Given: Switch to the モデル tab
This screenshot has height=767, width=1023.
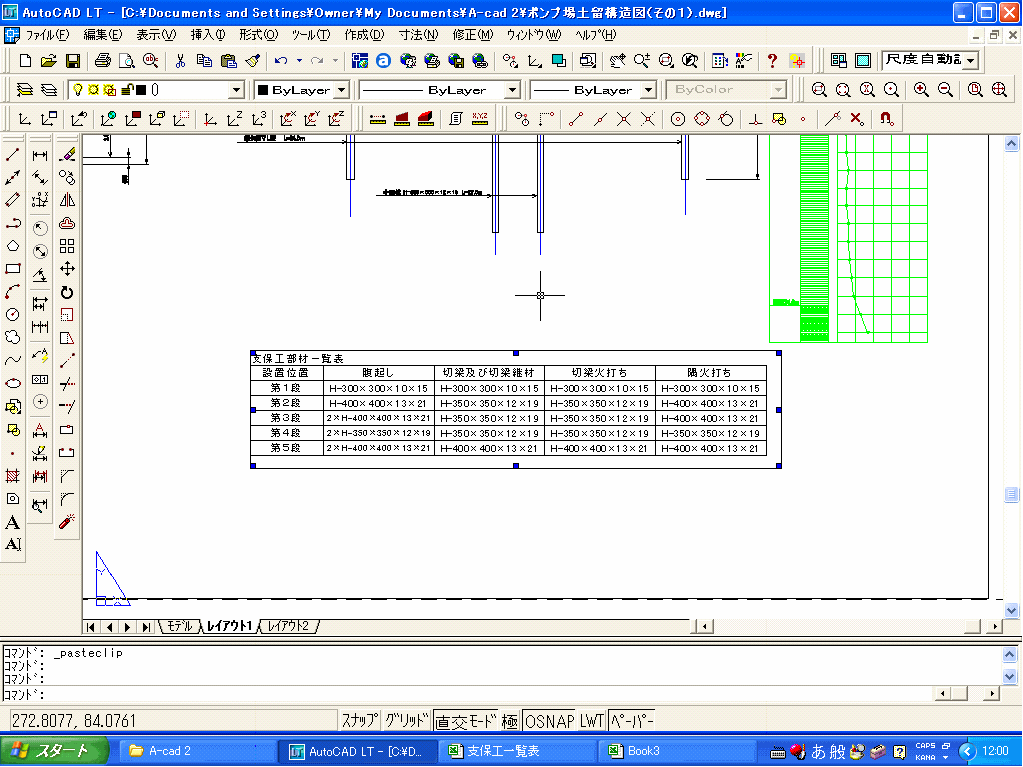Looking at the screenshot, I should [179, 626].
